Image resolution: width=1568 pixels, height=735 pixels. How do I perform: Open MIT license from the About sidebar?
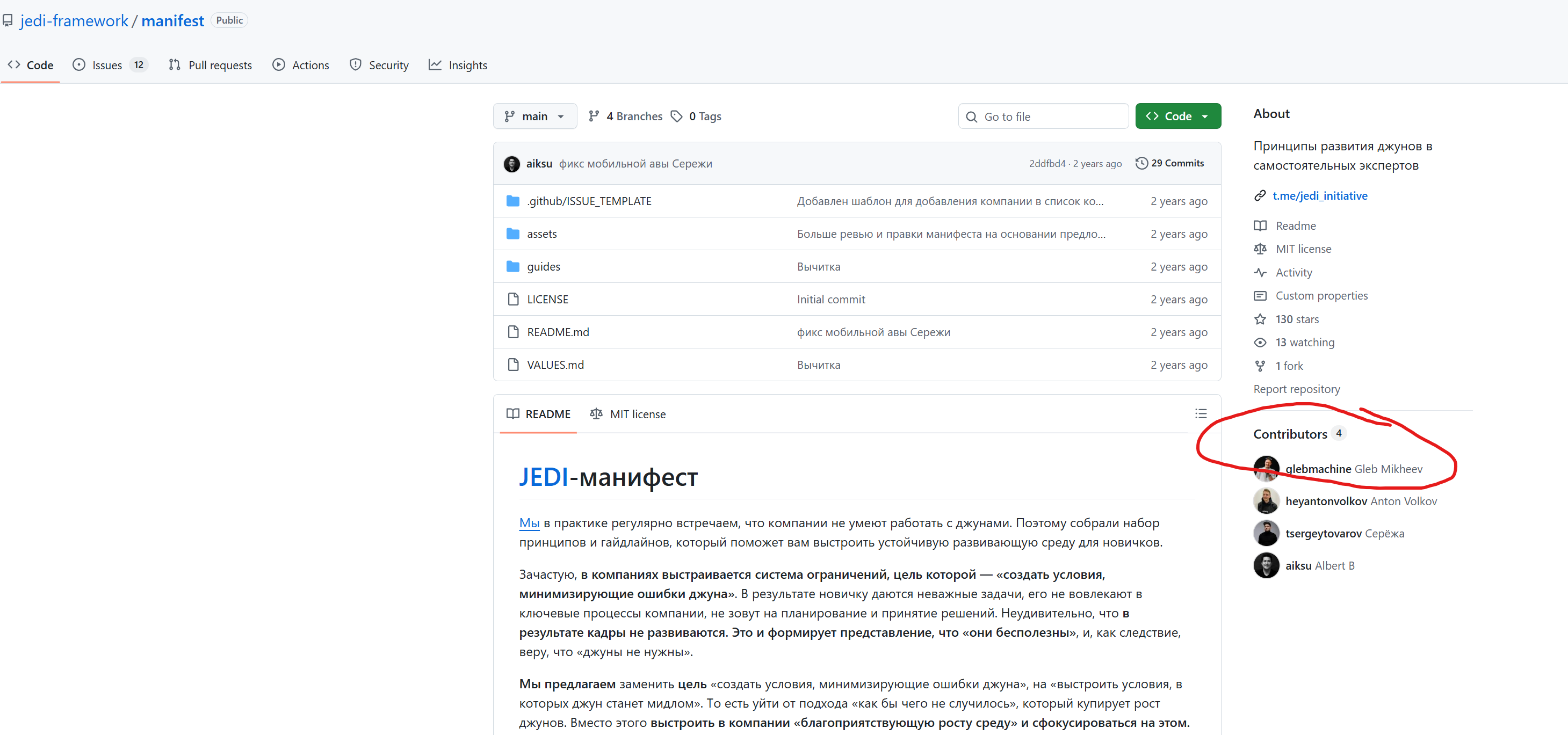(1303, 249)
